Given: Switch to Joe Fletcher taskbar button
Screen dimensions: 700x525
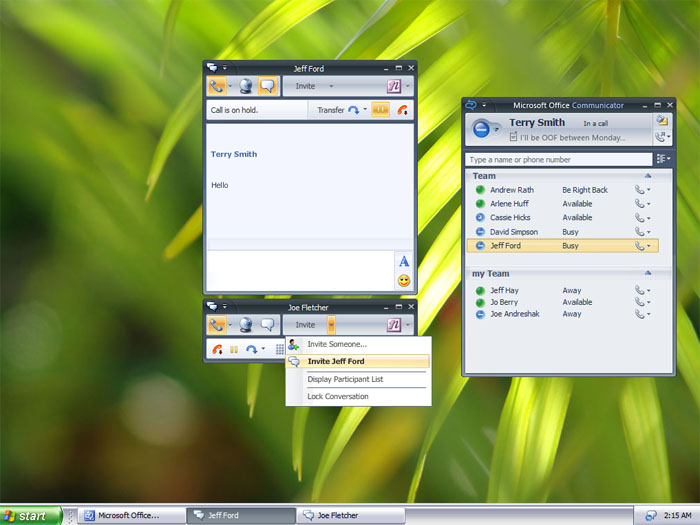Looking at the screenshot, I should 351,516.
